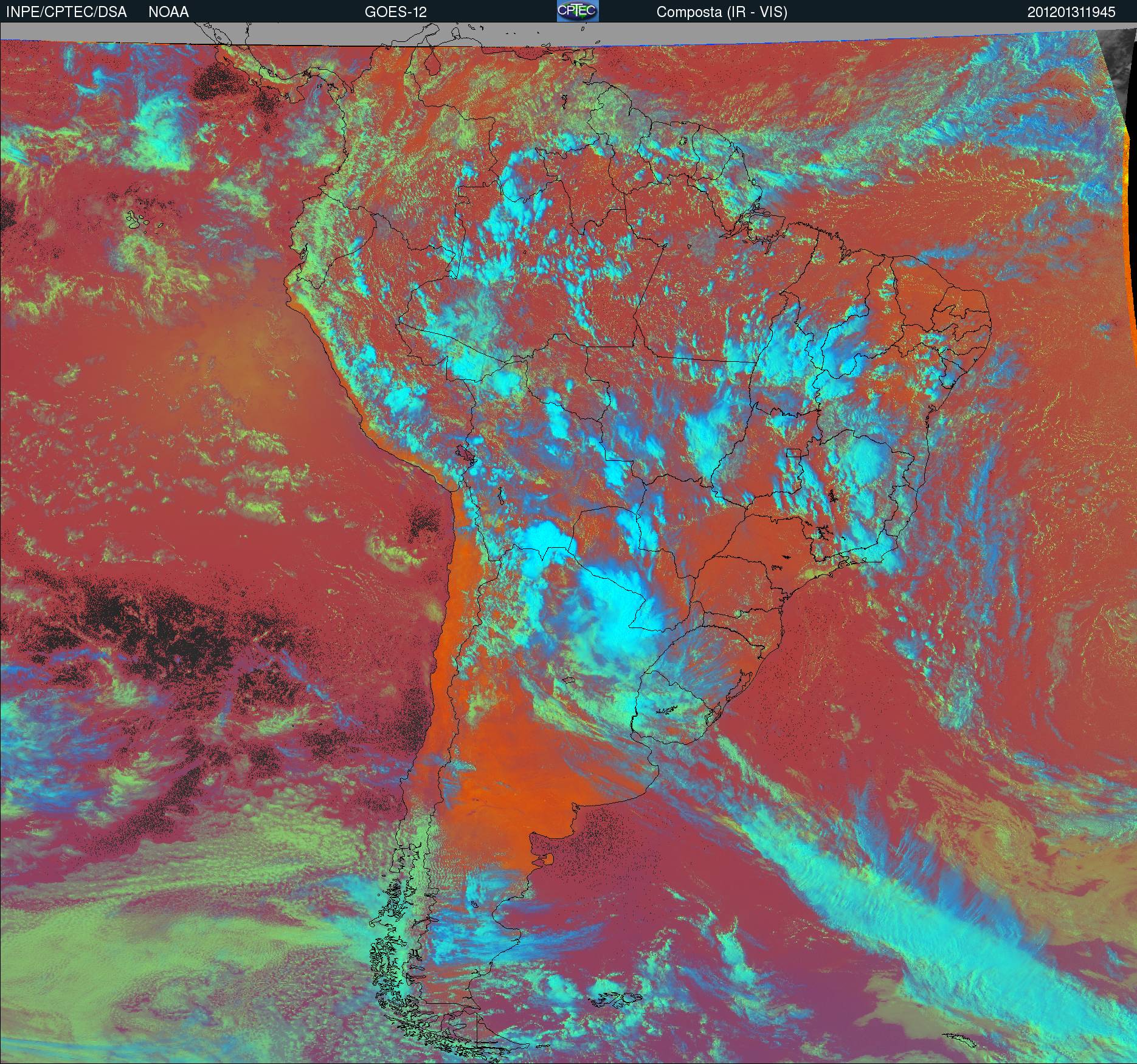Click the INPE/CPTEC/DSA header text
Viewport: 1137px width, 1064px height.
tap(66, 12)
